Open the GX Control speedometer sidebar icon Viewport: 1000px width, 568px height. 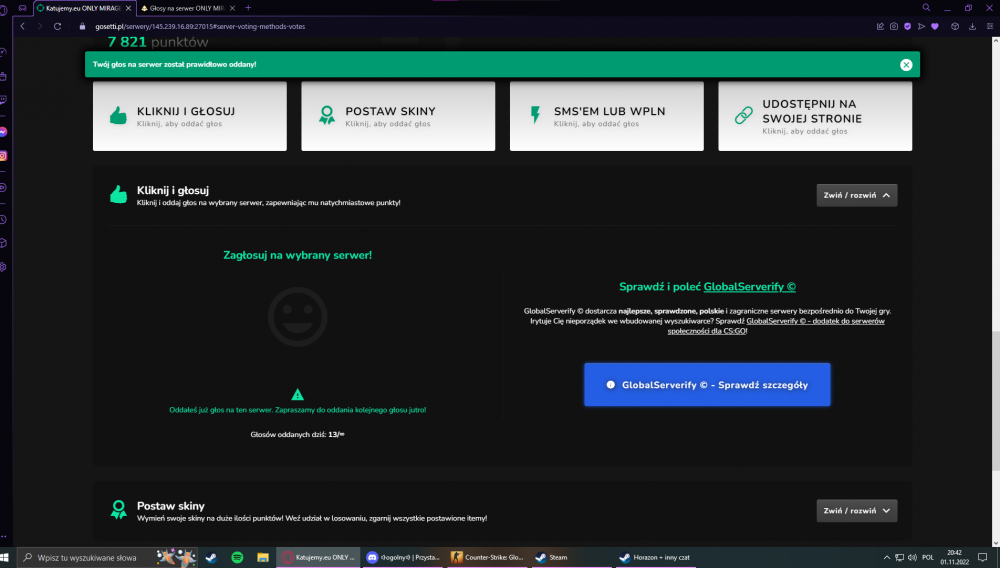point(3,52)
